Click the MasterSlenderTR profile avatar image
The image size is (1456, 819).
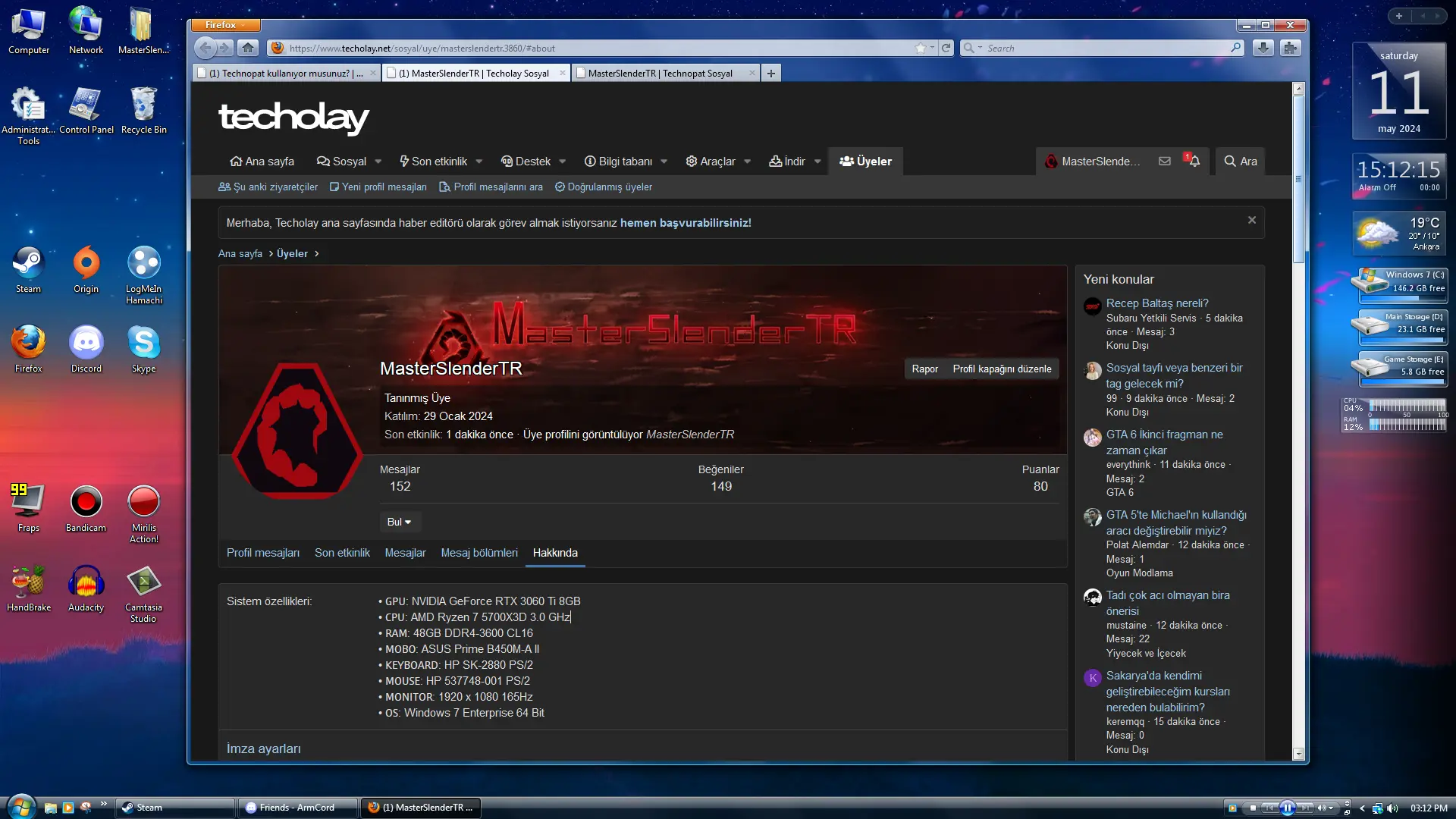(x=297, y=429)
